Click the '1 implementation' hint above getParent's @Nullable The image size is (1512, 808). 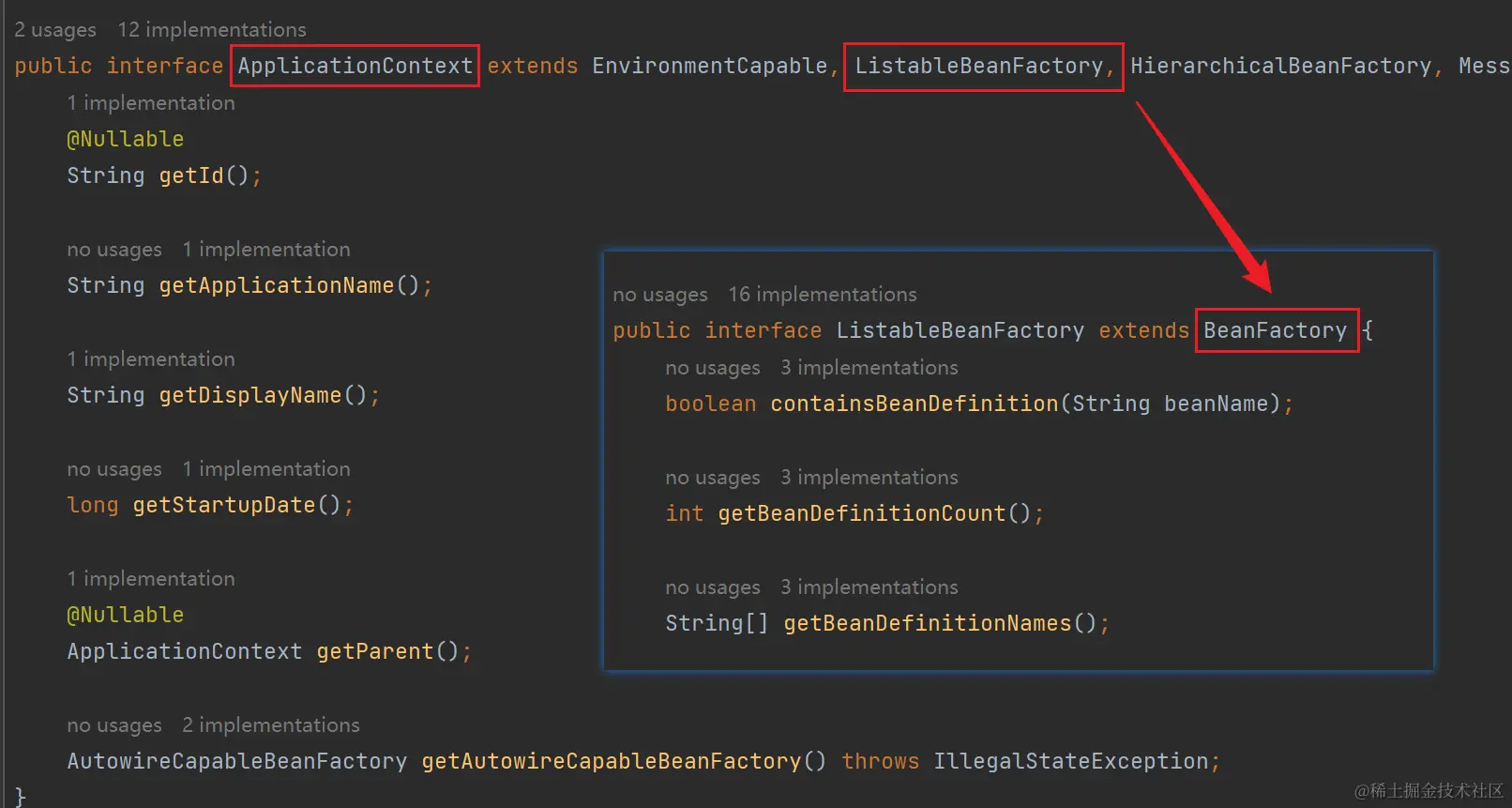point(151,579)
